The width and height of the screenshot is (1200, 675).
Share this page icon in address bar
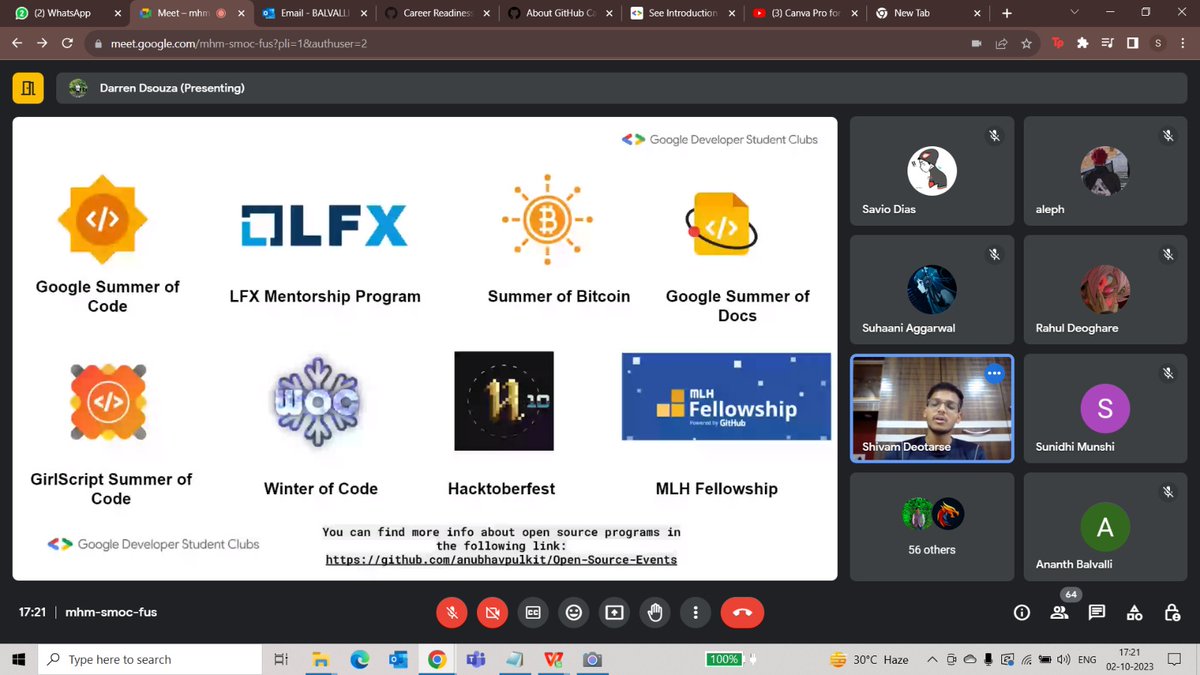click(x=1001, y=44)
